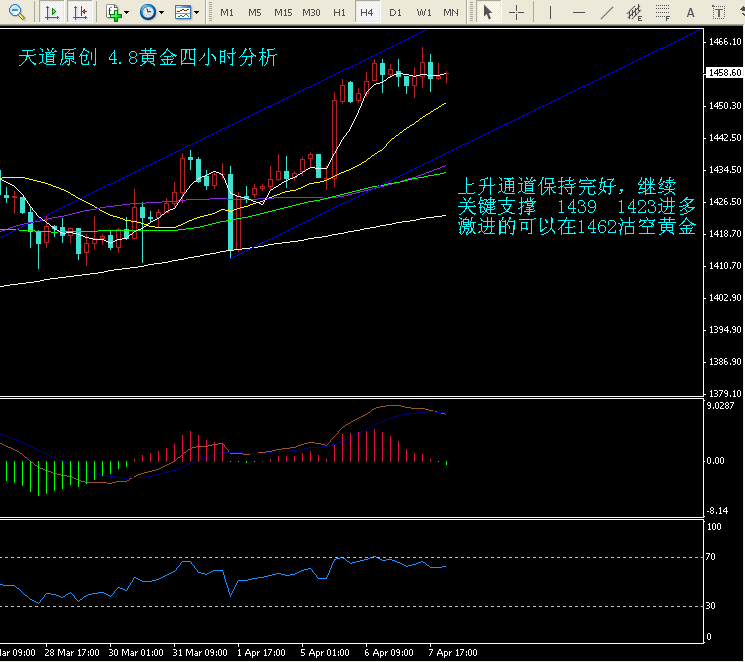Click the RSI 70 level label
The height and width of the screenshot is (662, 745).
pos(711,556)
